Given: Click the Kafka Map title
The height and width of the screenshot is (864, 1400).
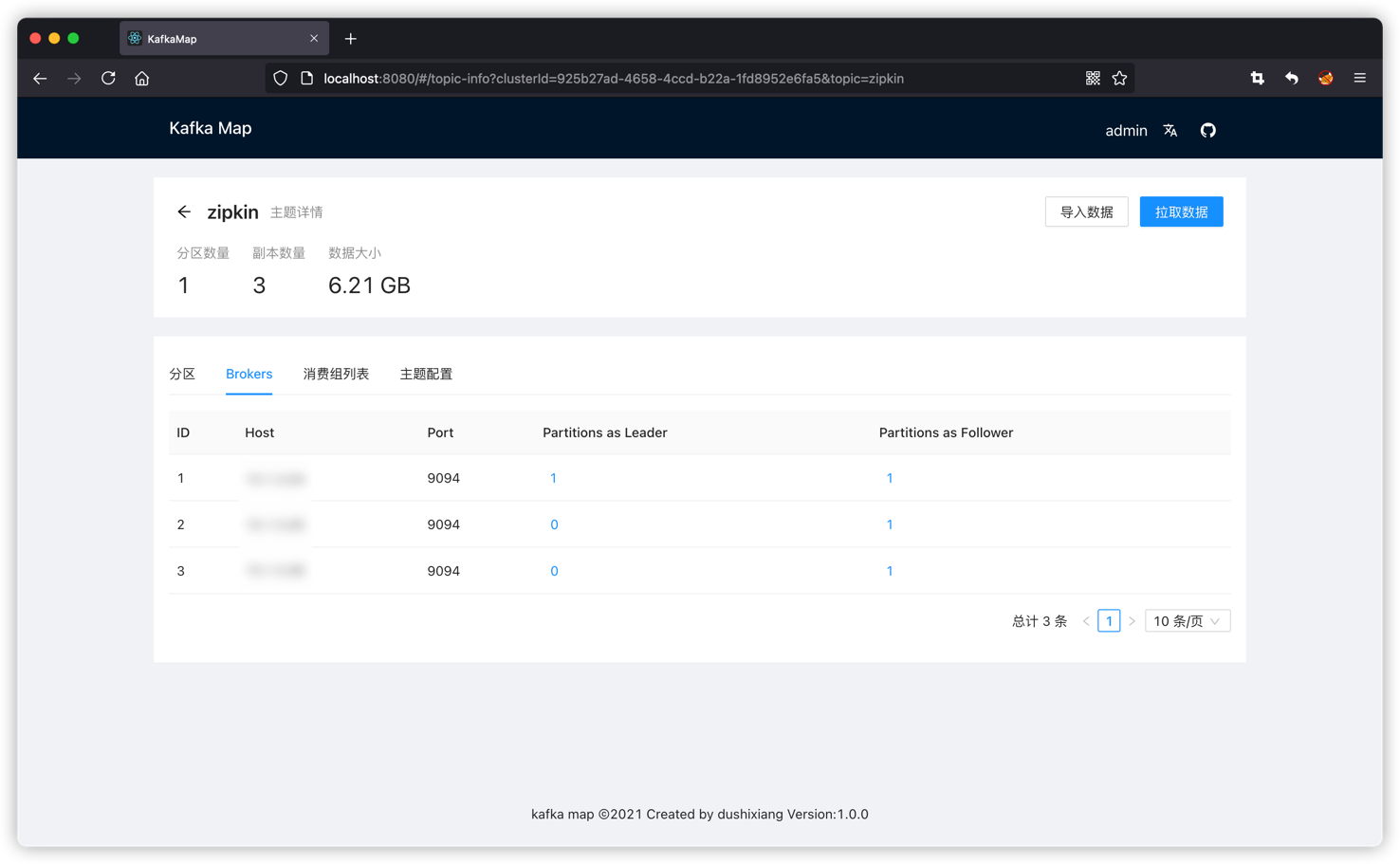Looking at the screenshot, I should 211,128.
